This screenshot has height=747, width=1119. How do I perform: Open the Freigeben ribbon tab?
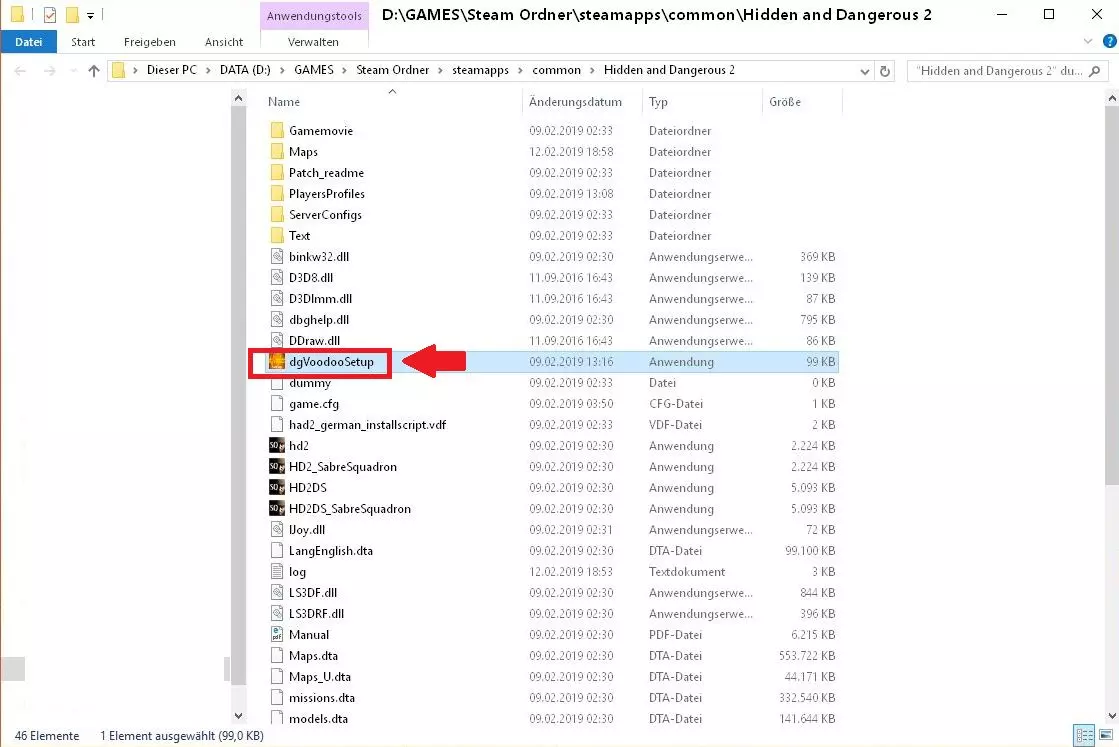(x=150, y=42)
